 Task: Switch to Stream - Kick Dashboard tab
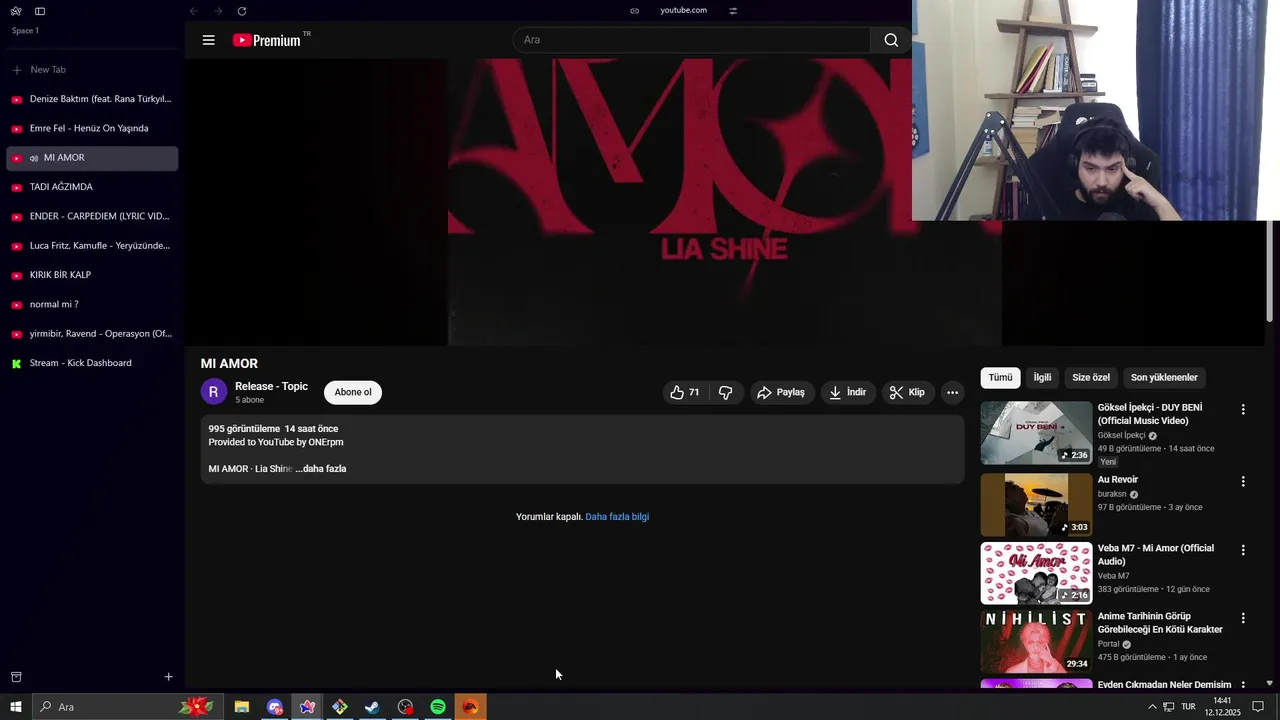pos(92,363)
